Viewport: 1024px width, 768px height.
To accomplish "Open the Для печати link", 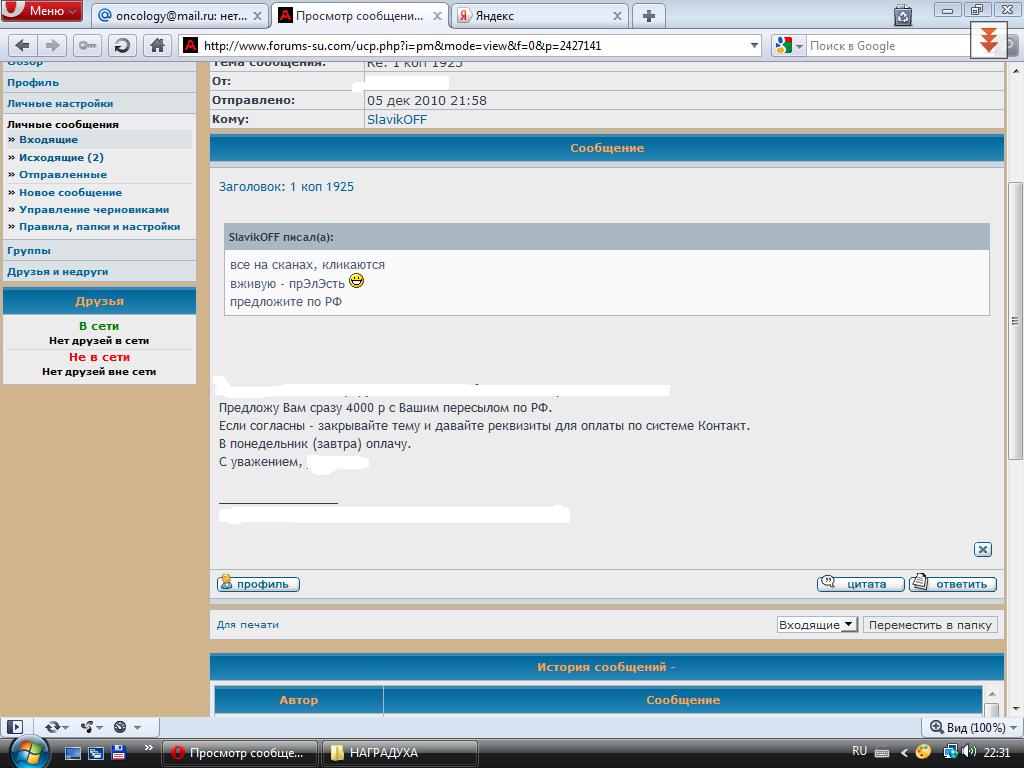I will click(248, 624).
